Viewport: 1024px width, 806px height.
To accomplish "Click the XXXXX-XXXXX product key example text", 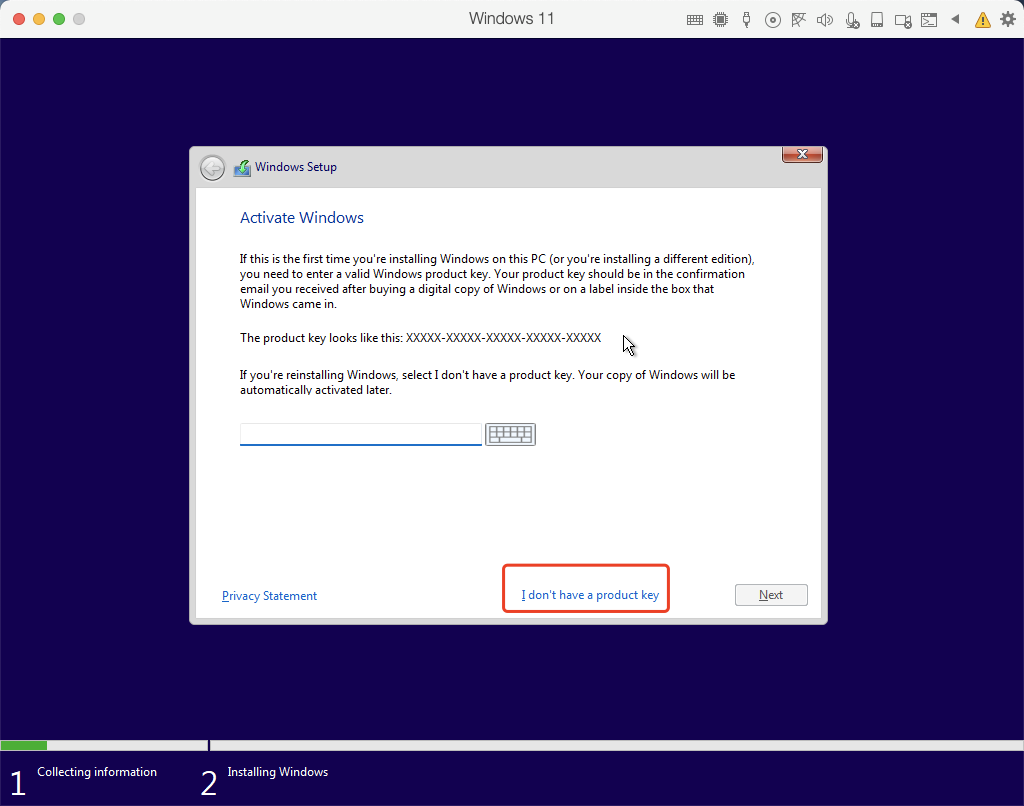I will pos(503,338).
